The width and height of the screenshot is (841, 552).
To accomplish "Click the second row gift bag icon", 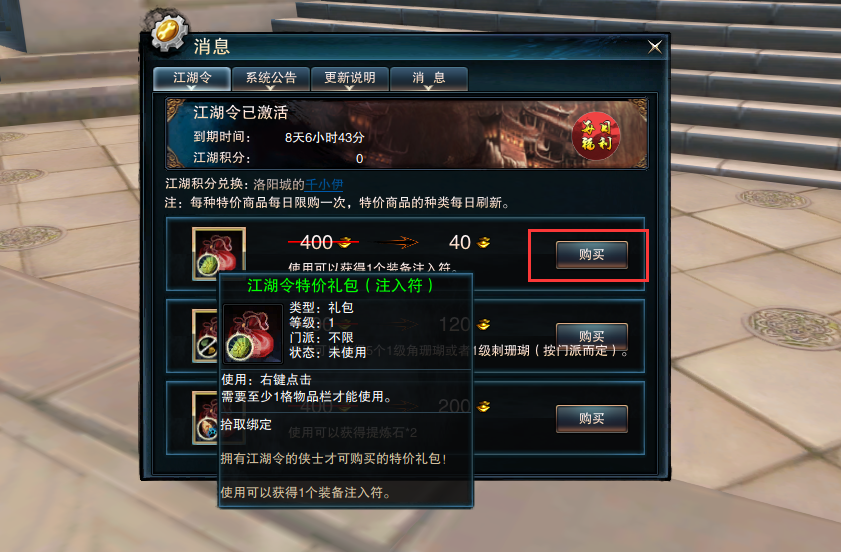I will [205, 335].
